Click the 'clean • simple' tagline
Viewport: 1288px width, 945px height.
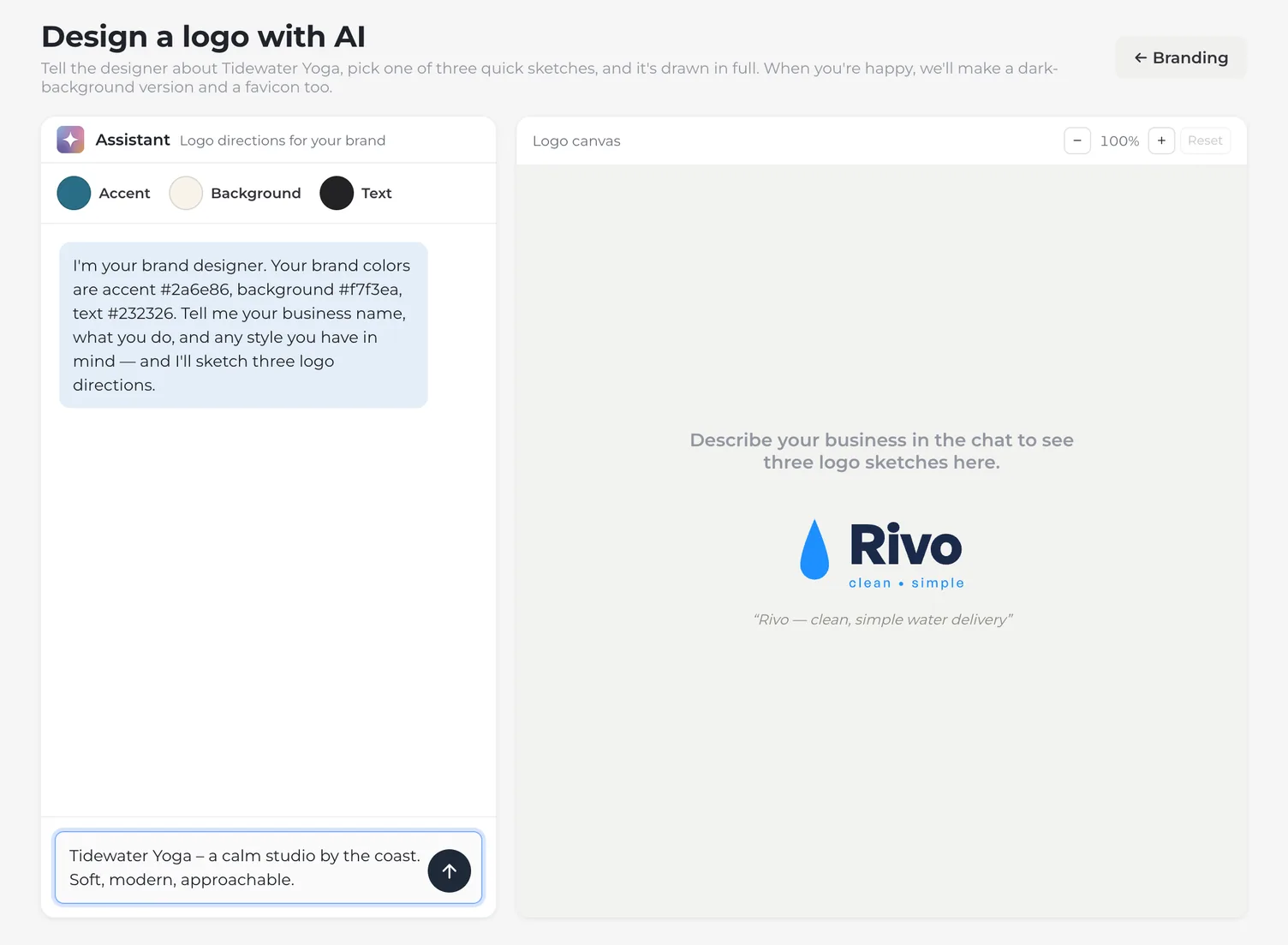click(906, 583)
